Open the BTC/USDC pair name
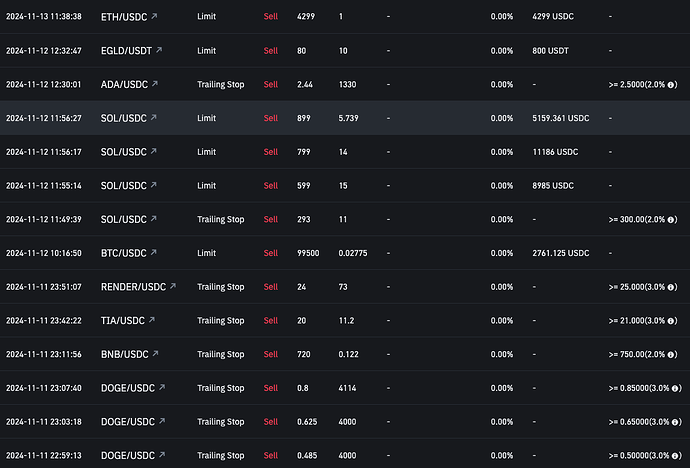Screen dimensions: 690x468 coord(124,253)
